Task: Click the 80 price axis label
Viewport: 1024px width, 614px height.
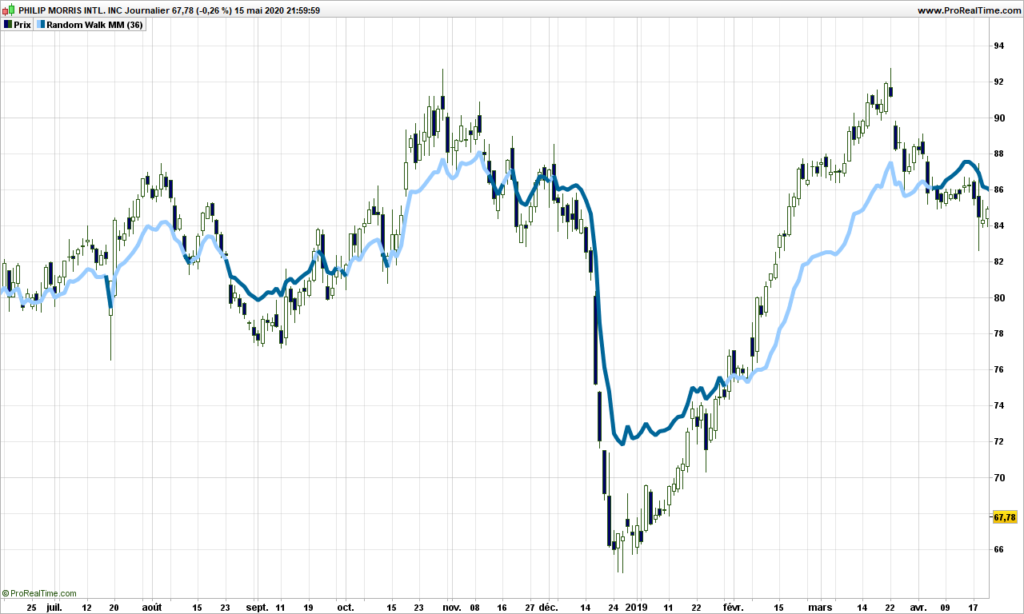Action: point(999,298)
